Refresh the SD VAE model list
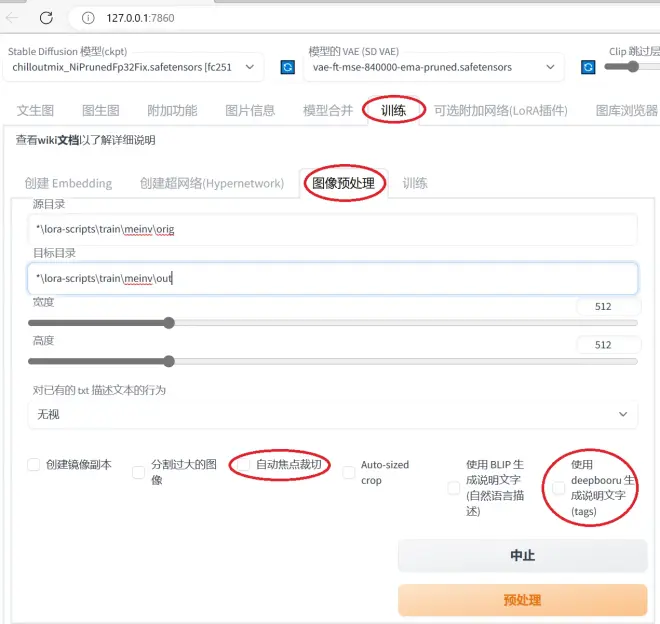The width and height of the screenshot is (660, 624). (588, 67)
